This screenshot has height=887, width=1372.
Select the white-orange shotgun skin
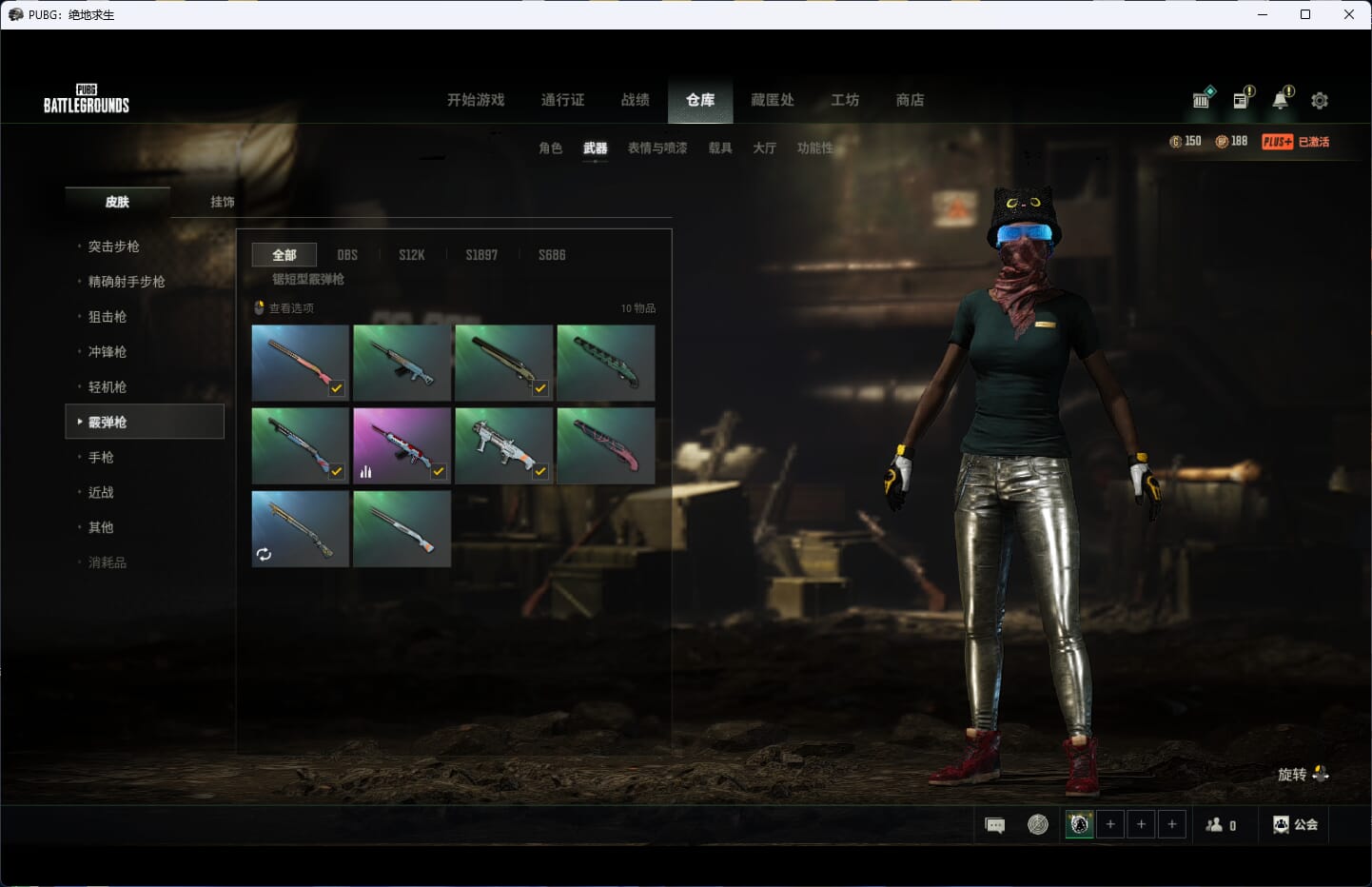point(402,528)
